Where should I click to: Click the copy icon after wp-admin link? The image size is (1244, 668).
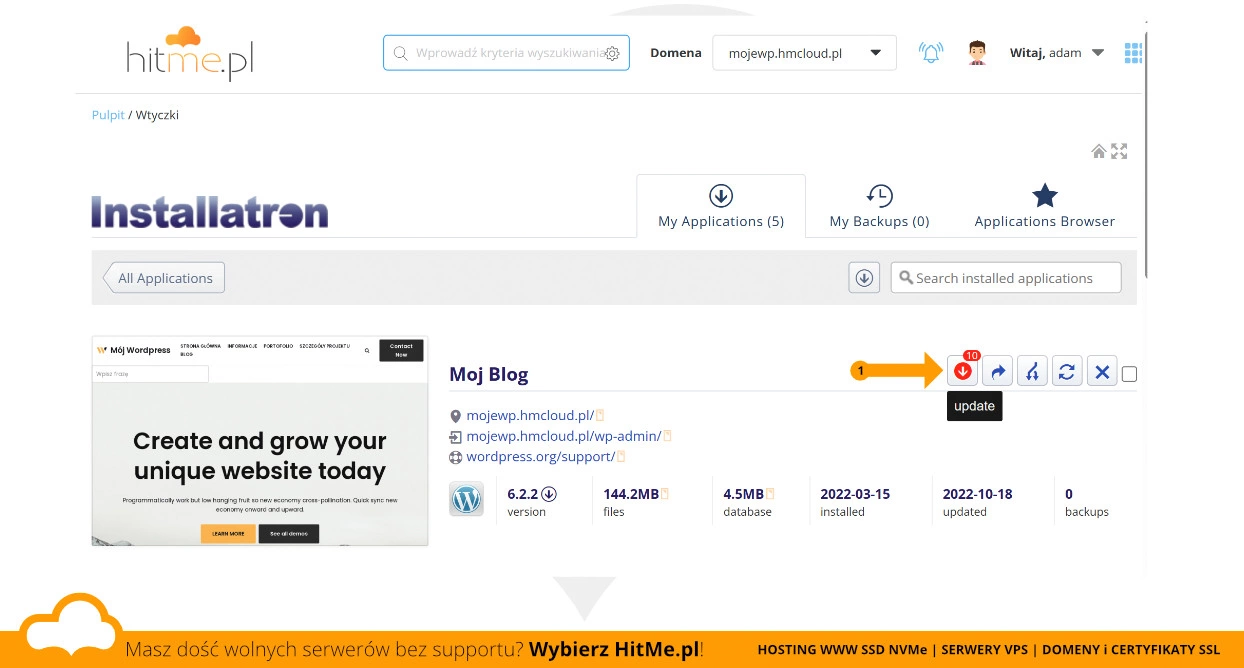click(667, 436)
